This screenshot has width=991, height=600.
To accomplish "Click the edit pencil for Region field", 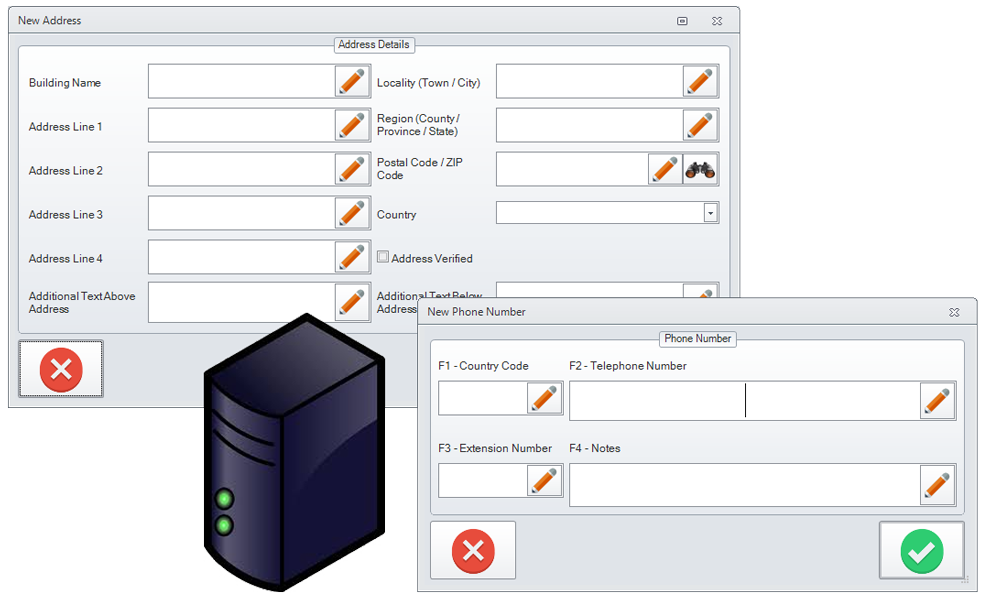I will [700, 125].
